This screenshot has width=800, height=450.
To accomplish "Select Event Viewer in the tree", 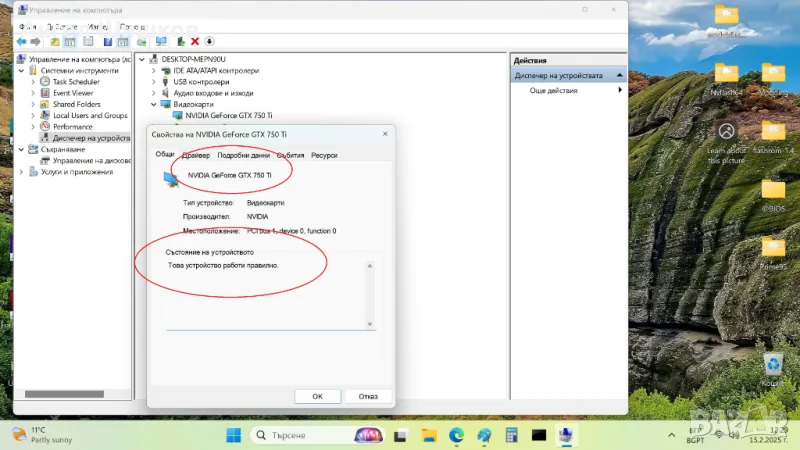I will click(73, 93).
